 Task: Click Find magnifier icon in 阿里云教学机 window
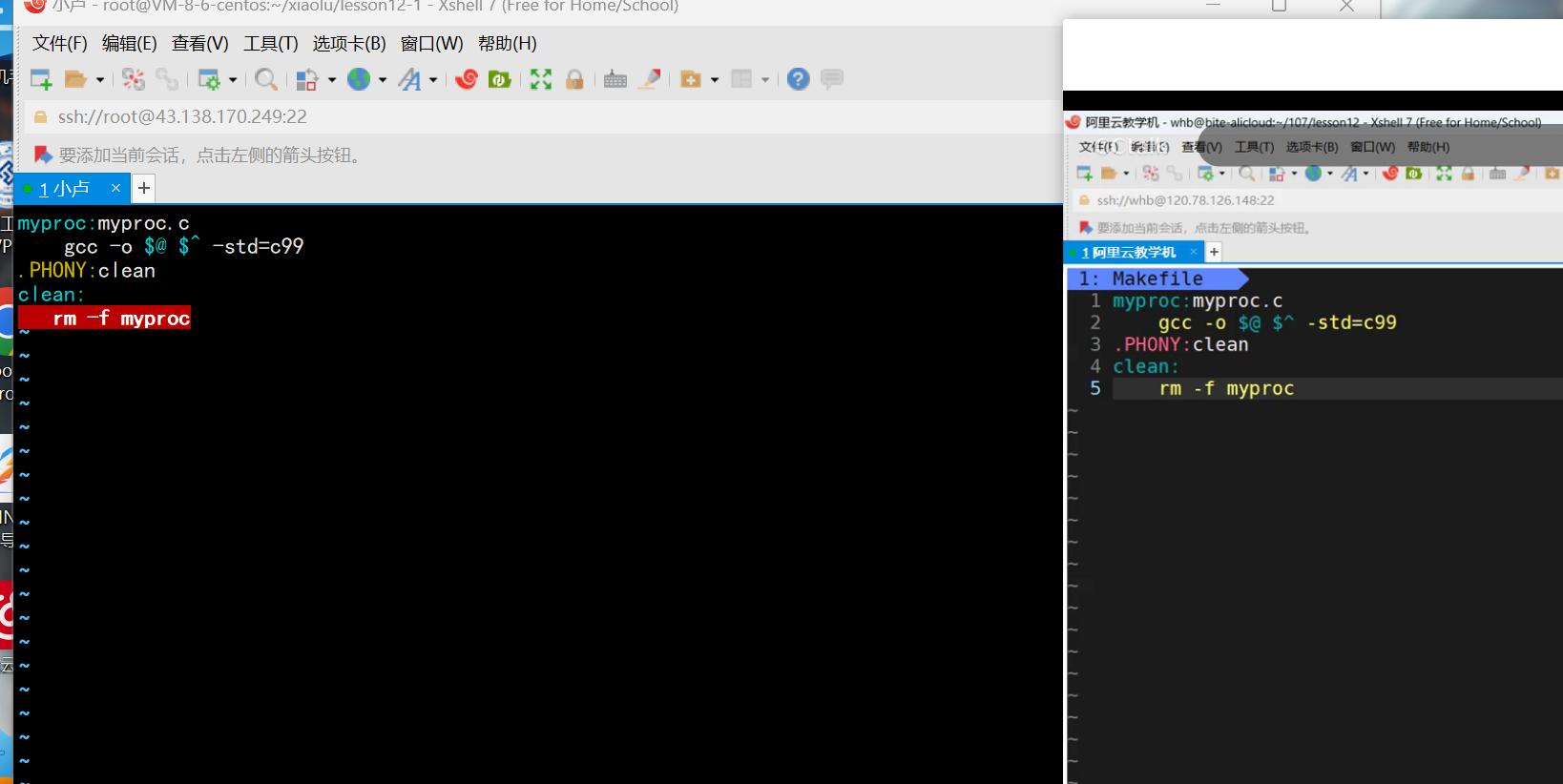pyautogui.click(x=1247, y=174)
